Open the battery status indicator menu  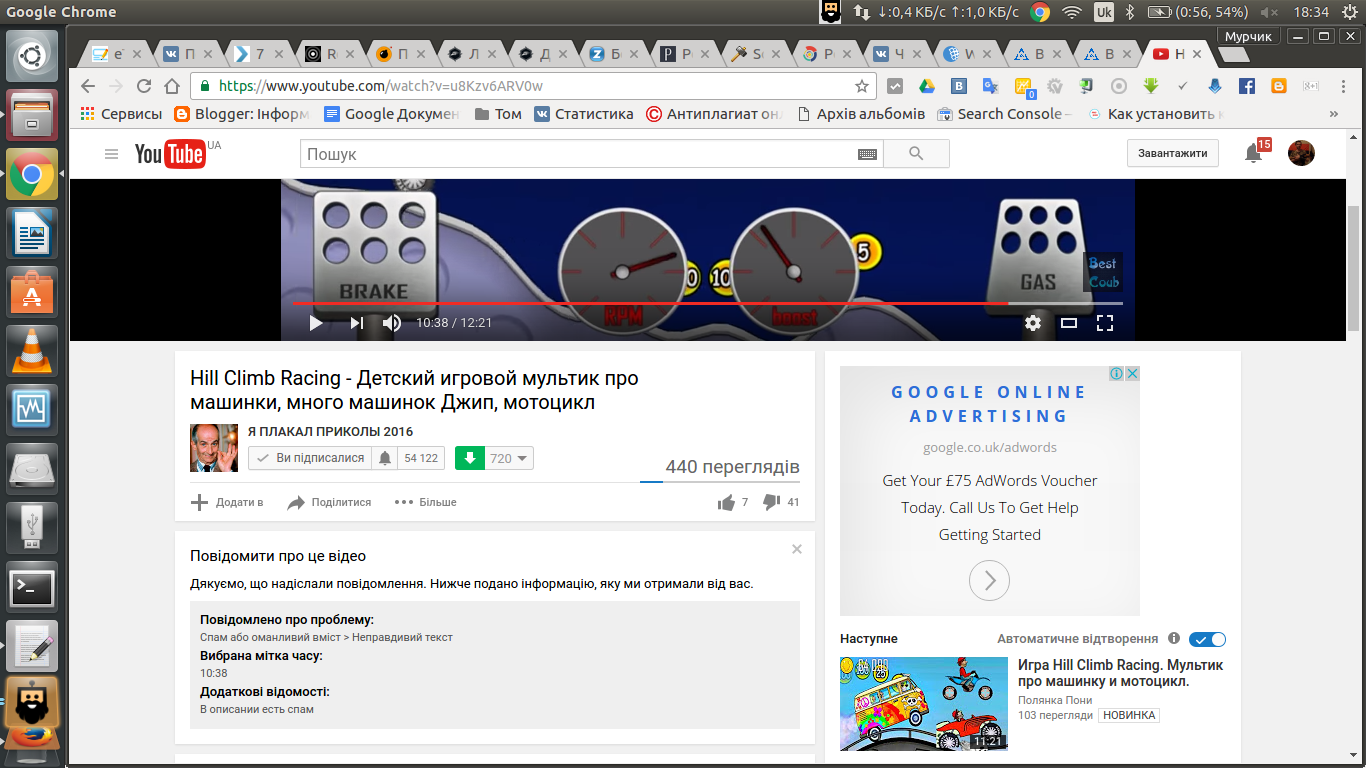pos(1198,12)
